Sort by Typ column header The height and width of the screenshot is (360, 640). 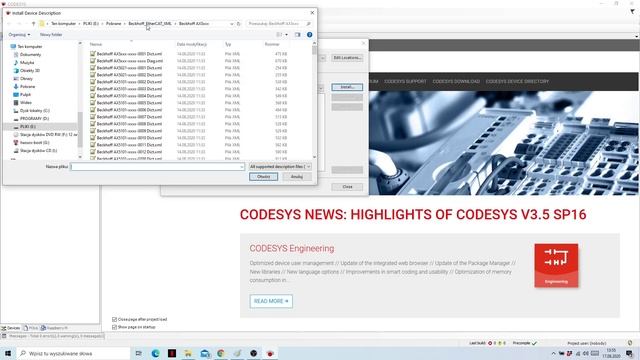pyautogui.click(x=228, y=44)
